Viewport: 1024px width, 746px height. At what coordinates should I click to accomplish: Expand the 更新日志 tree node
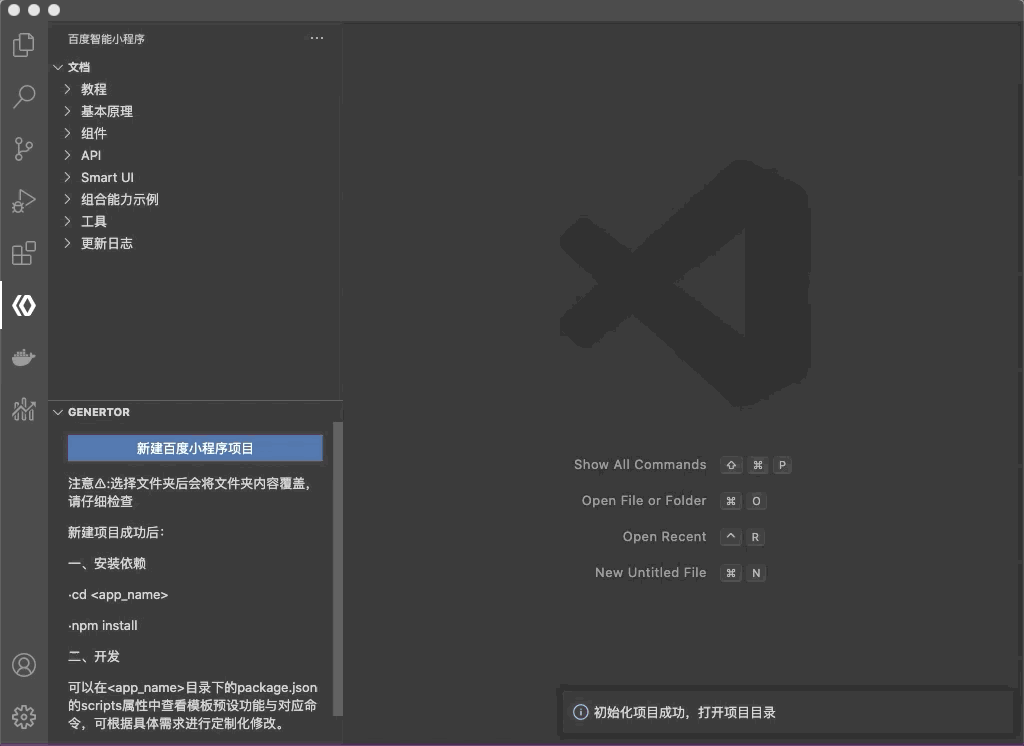click(x=67, y=244)
